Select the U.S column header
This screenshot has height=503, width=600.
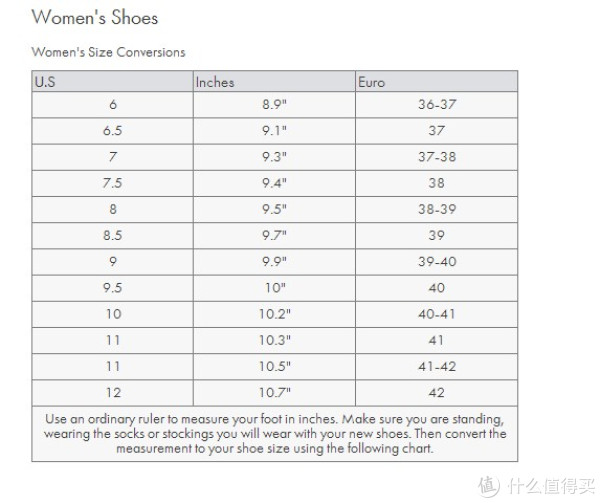112,81
